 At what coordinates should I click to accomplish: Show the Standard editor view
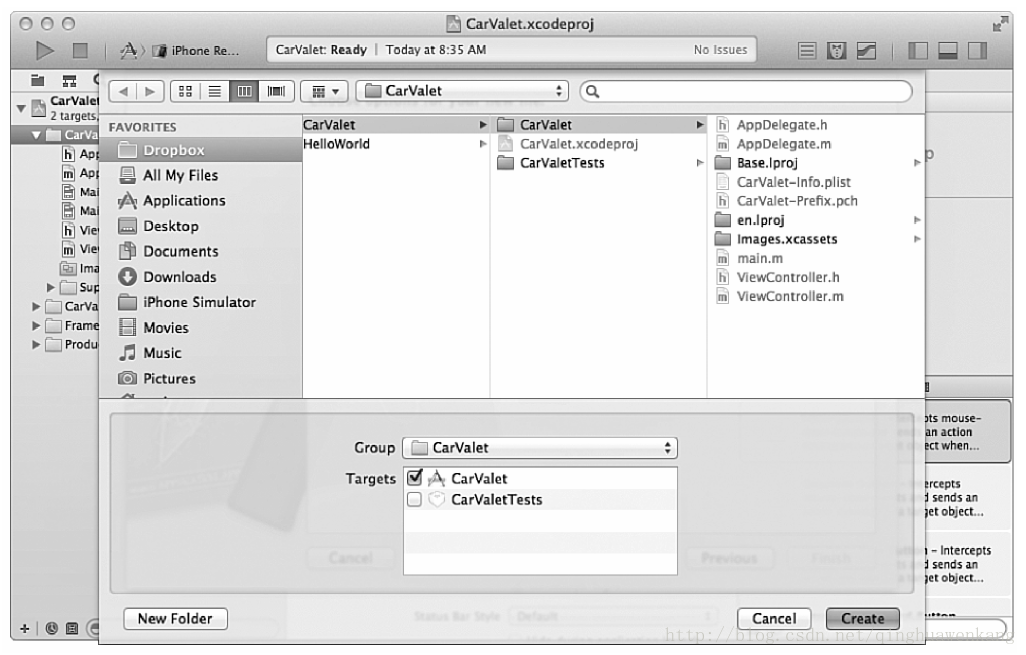point(807,50)
